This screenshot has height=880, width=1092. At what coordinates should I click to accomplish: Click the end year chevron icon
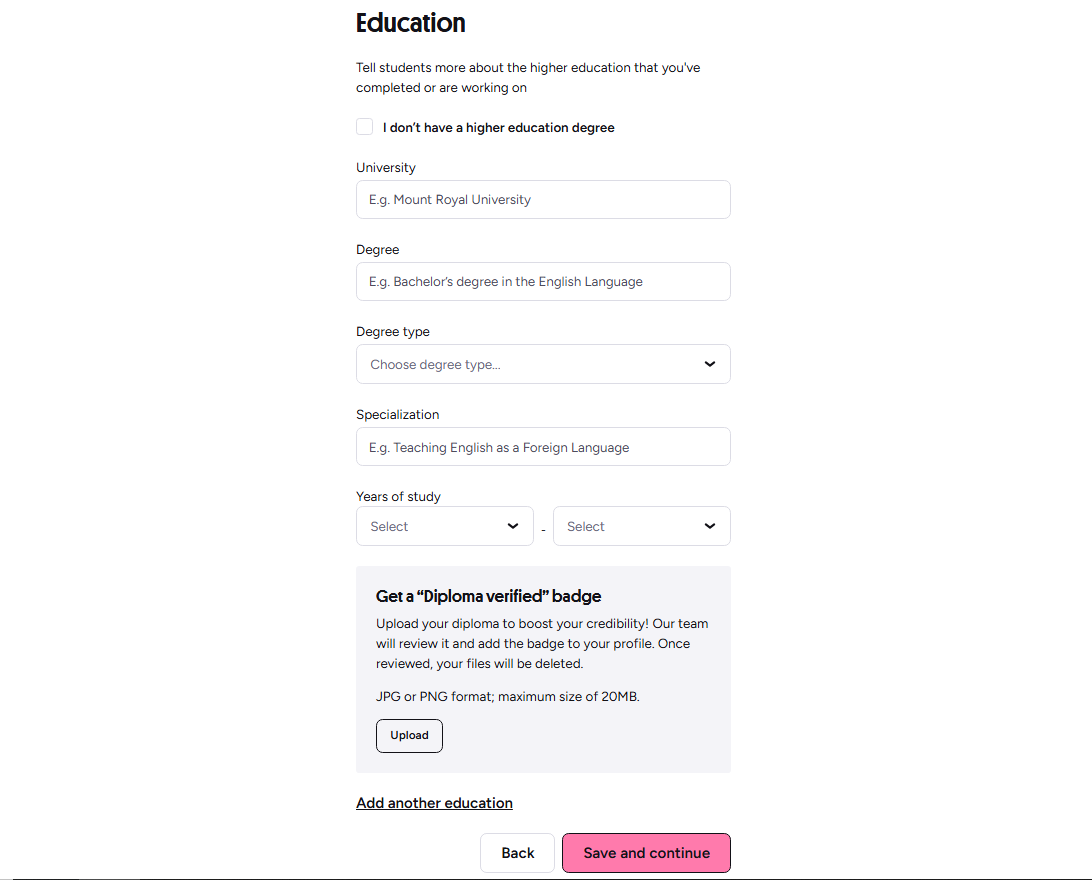point(710,526)
